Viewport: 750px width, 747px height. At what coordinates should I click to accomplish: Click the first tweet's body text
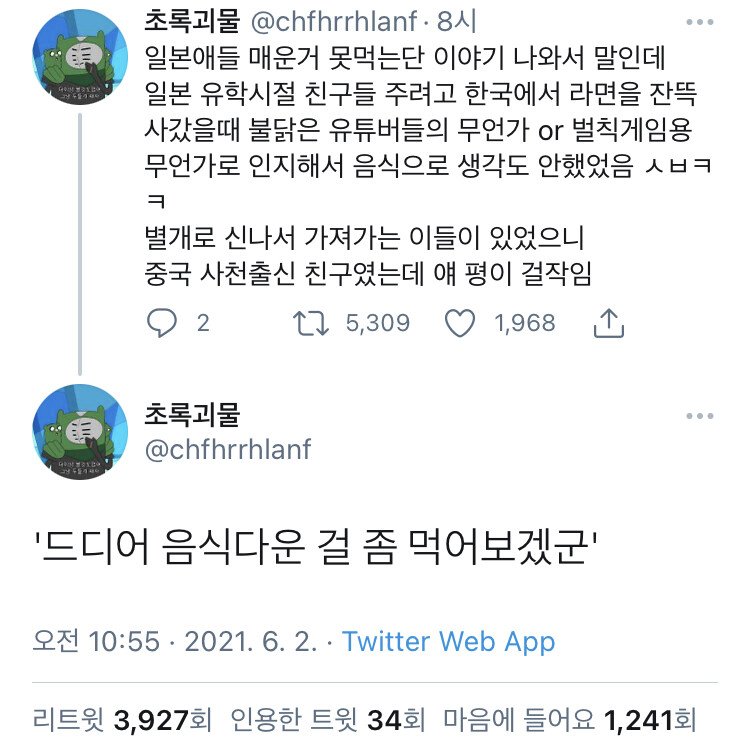coord(428,165)
